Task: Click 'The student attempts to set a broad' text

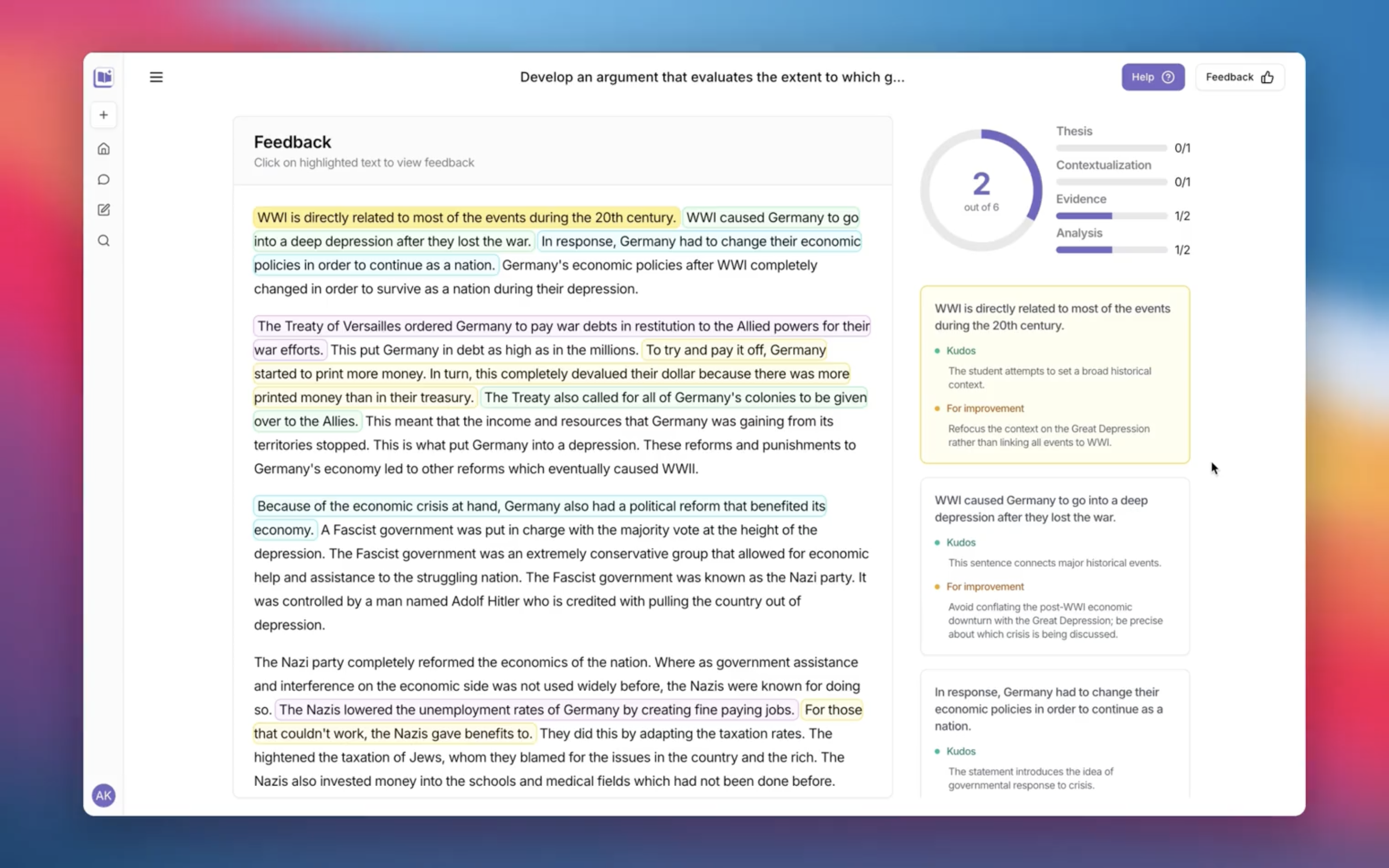Action: click(x=1049, y=378)
